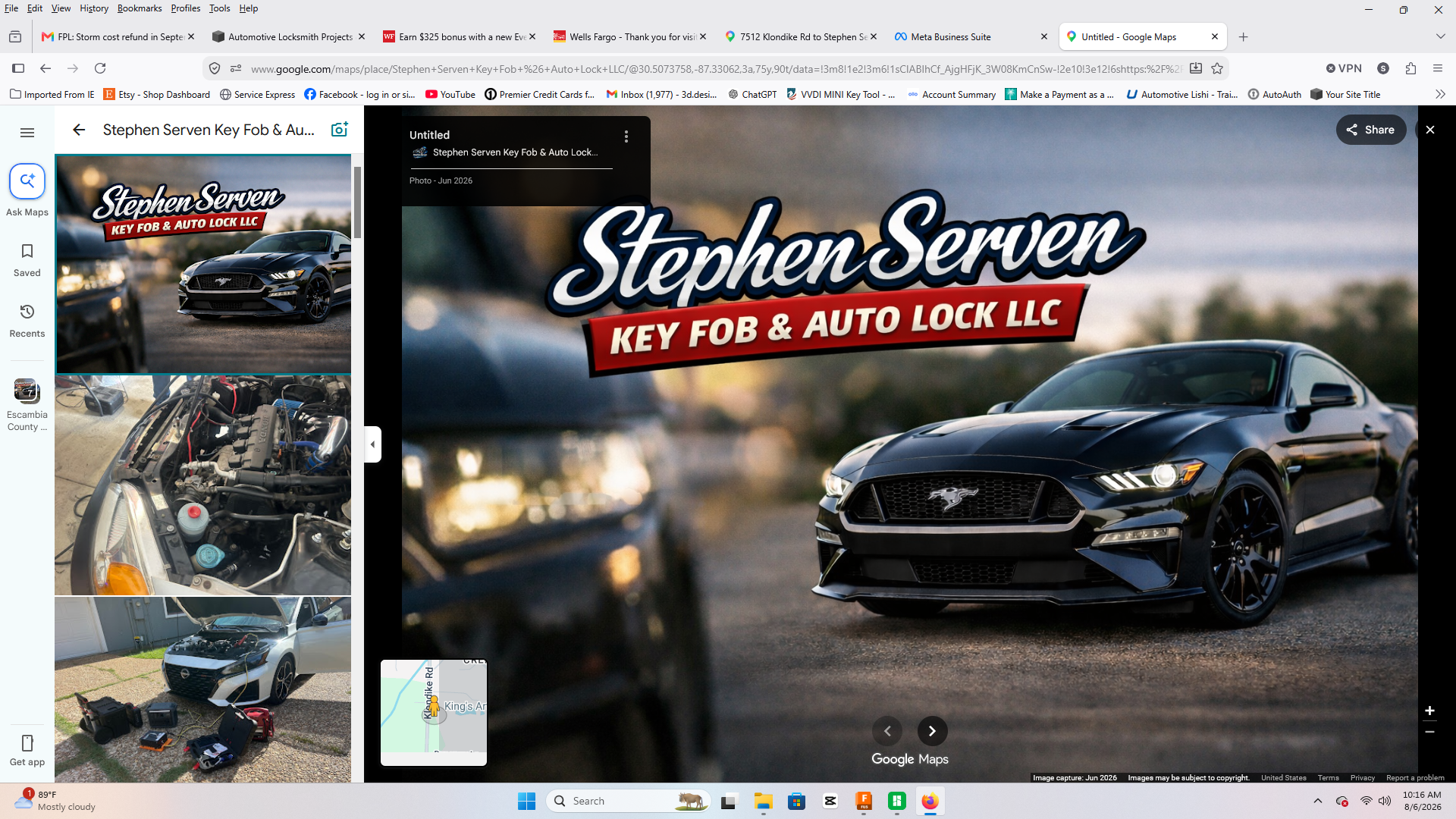Switch to the Meta Business Suite tab
The image size is (1456, 819).
click(x=971, y=36)
